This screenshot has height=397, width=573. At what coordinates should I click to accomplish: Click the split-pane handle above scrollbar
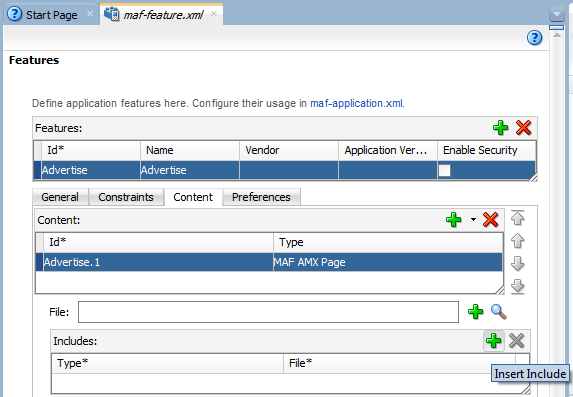557,27
